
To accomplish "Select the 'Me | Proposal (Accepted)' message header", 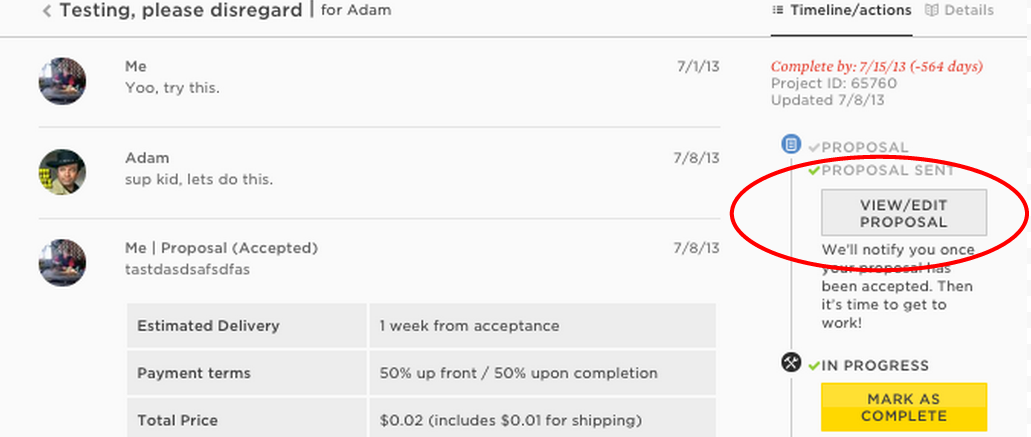I will coord(222,248).
